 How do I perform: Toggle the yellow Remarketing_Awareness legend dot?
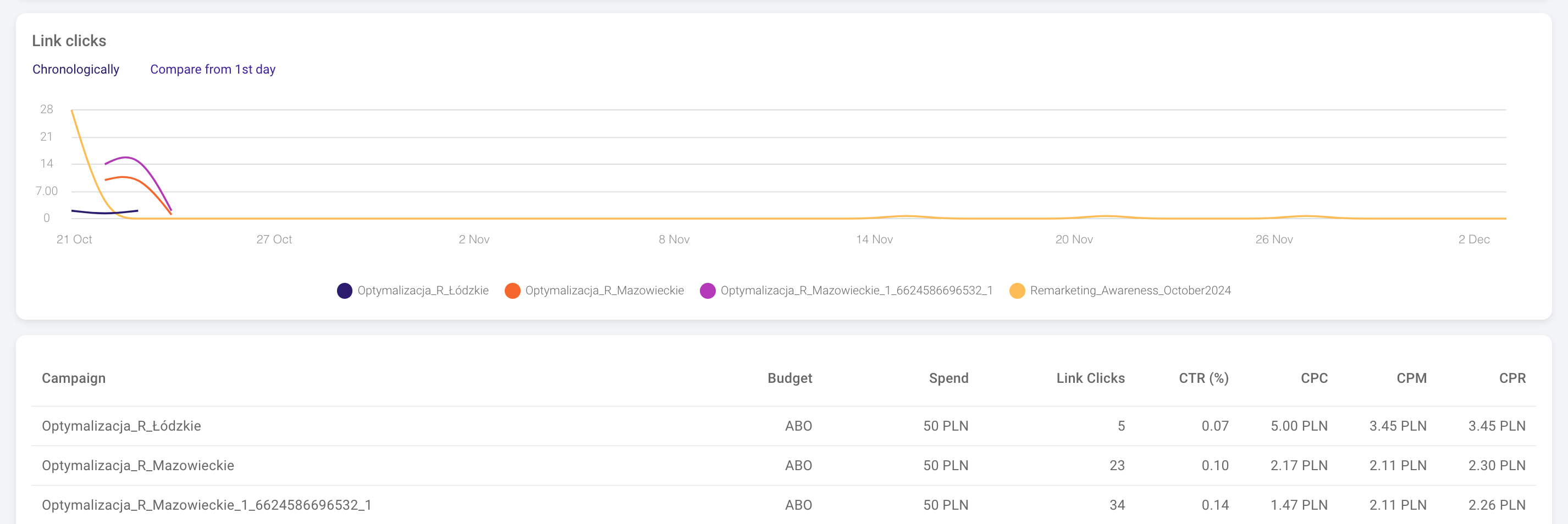1017,291
